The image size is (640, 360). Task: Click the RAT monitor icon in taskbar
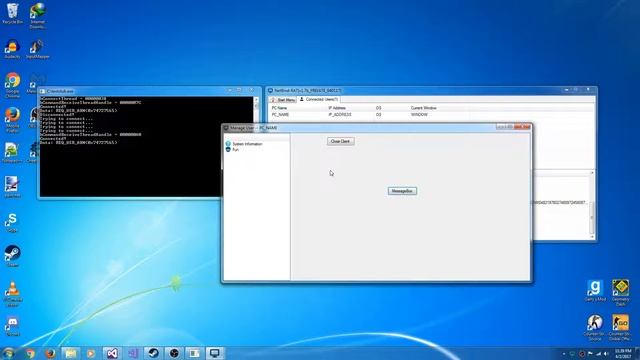(215, 353)
